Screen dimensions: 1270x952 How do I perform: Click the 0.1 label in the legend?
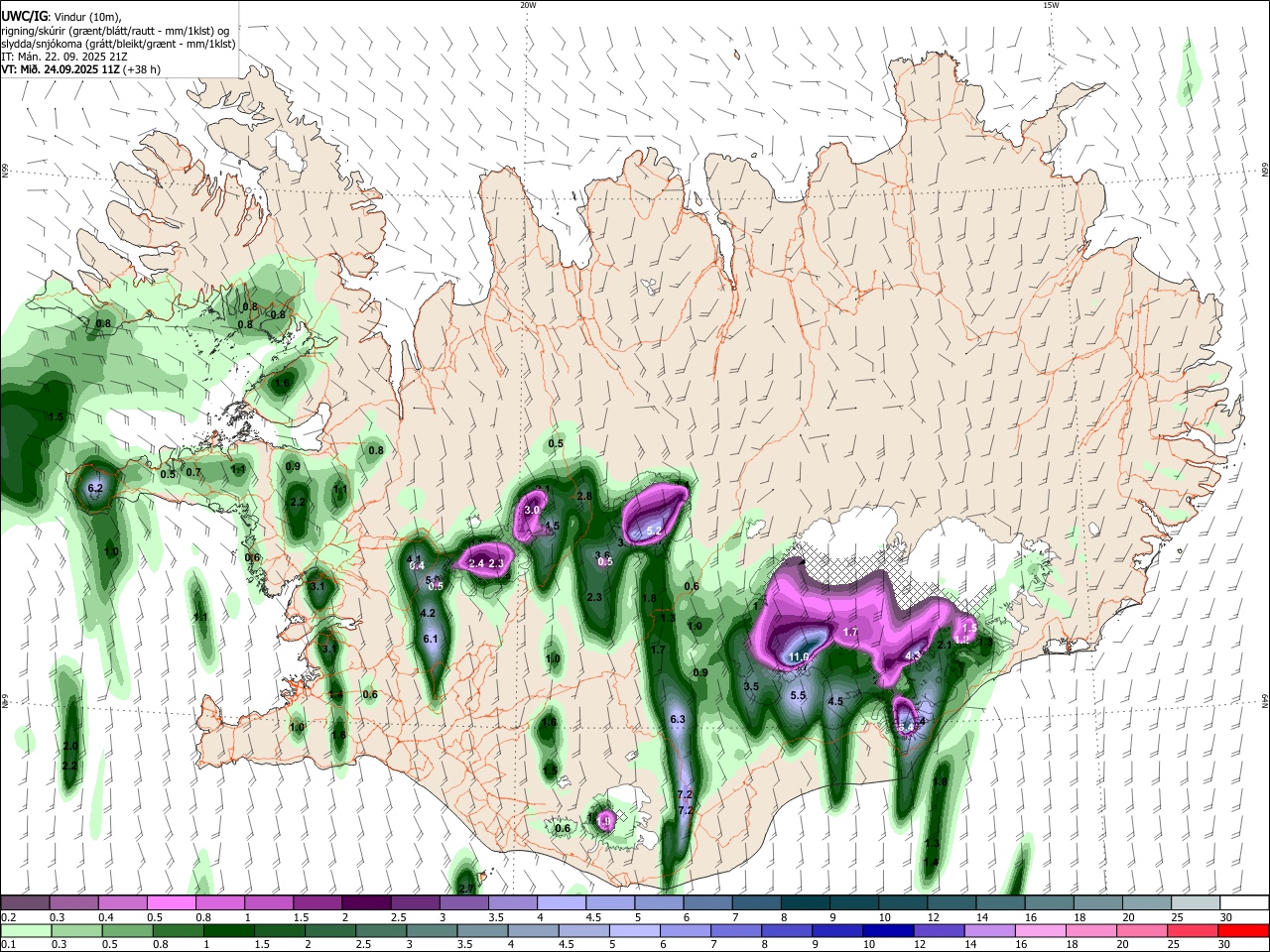coord(8,945)
